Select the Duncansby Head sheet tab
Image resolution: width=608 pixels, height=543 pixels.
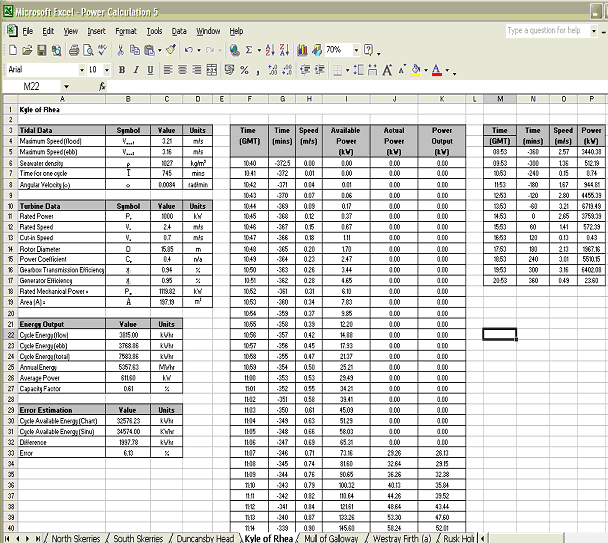pyautogui.click(x=200, y=537)
